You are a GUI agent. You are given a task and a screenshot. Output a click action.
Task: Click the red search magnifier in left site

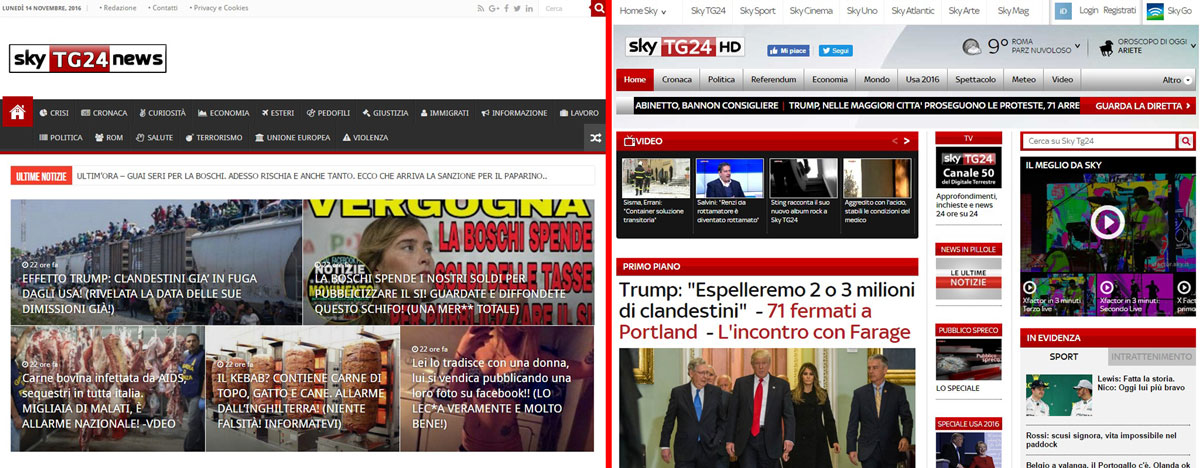click(x=598, y=8)
